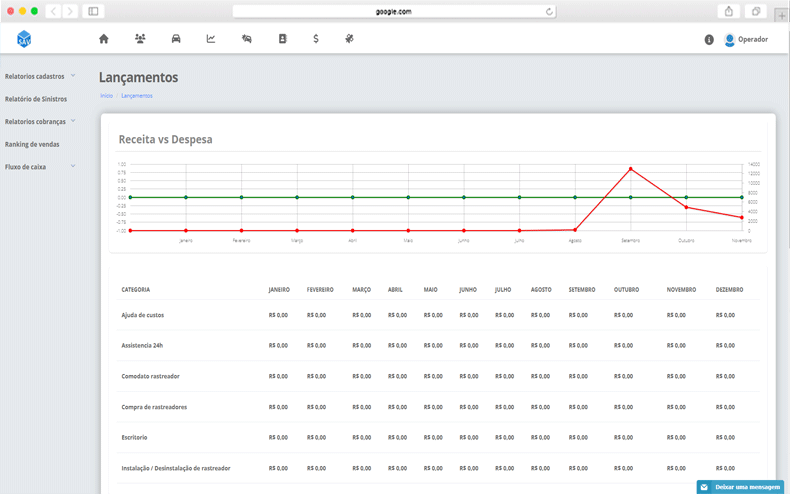Viewport: 790px width, 494px height.
Task: Click Ajuda de custos Janeiro R$ 0,00
Action: (x=278, y=315)
